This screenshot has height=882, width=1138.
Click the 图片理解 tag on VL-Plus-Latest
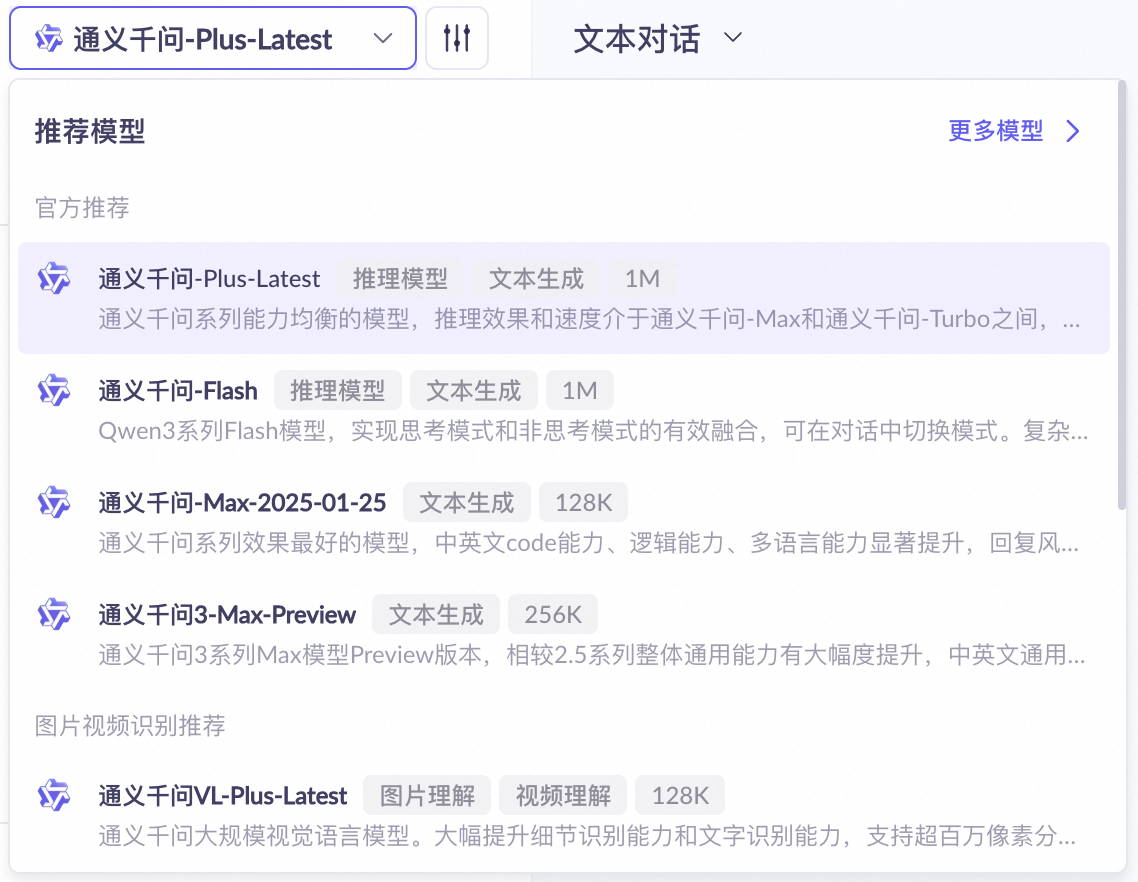tap(427, 796)
